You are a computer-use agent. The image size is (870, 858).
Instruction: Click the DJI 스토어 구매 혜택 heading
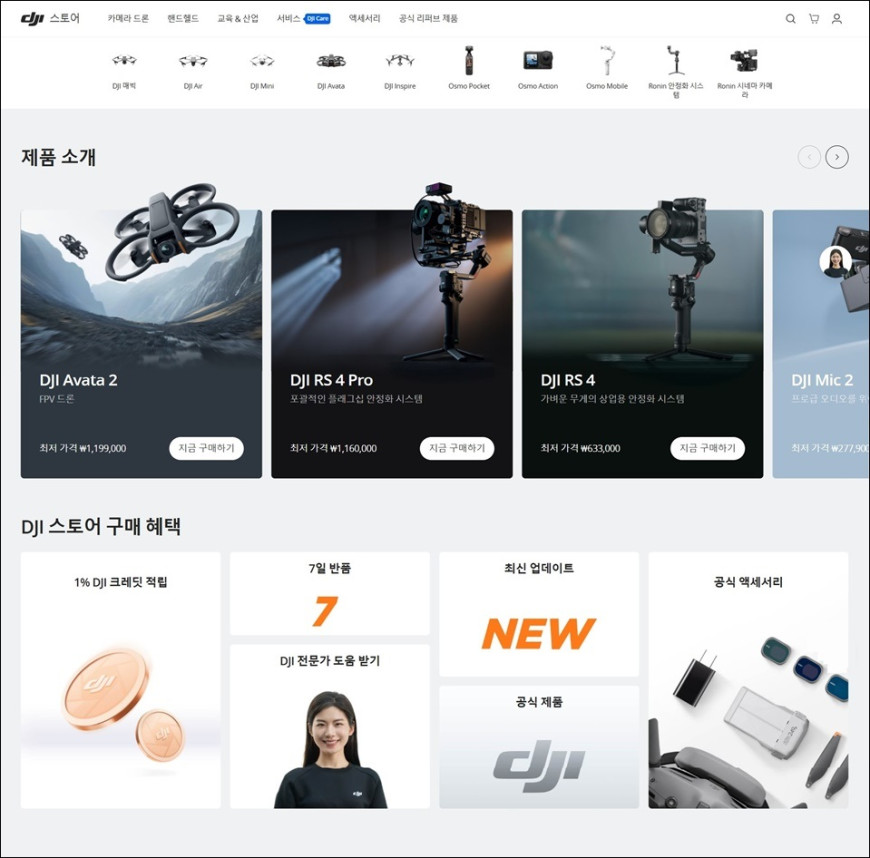(101, 527)
